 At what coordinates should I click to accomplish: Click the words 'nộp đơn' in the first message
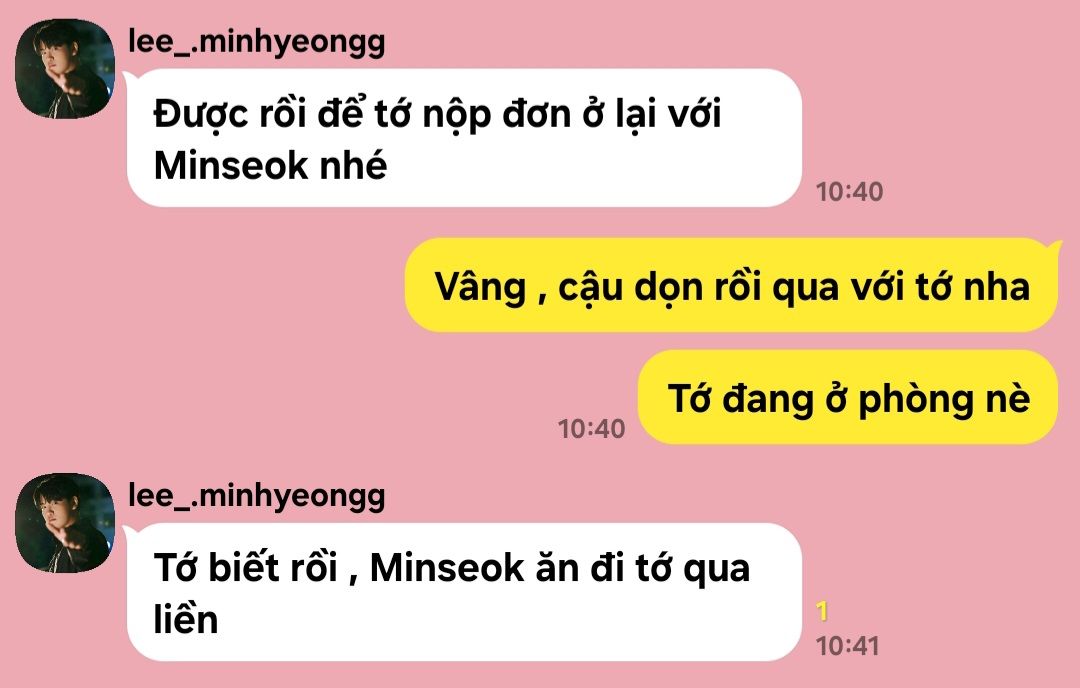[496, 114]
